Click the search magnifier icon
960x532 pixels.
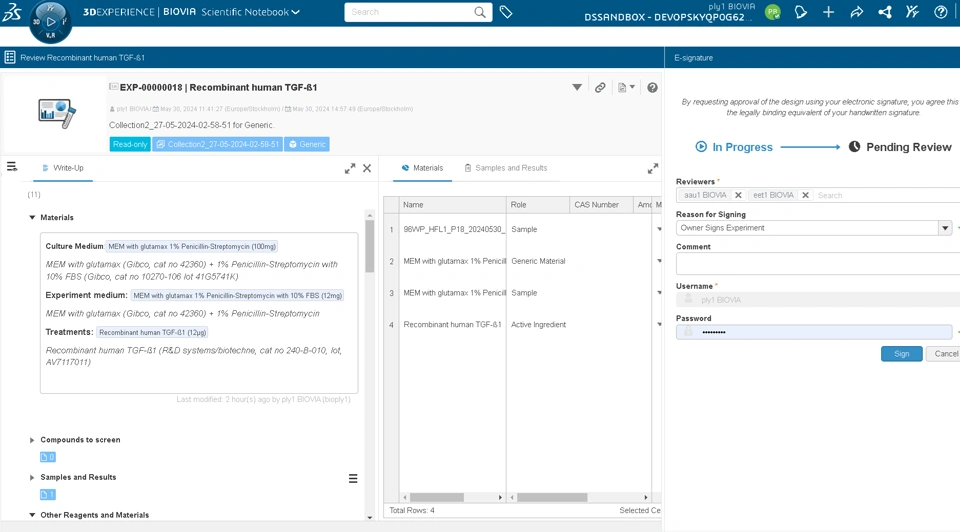pos(480,12)
